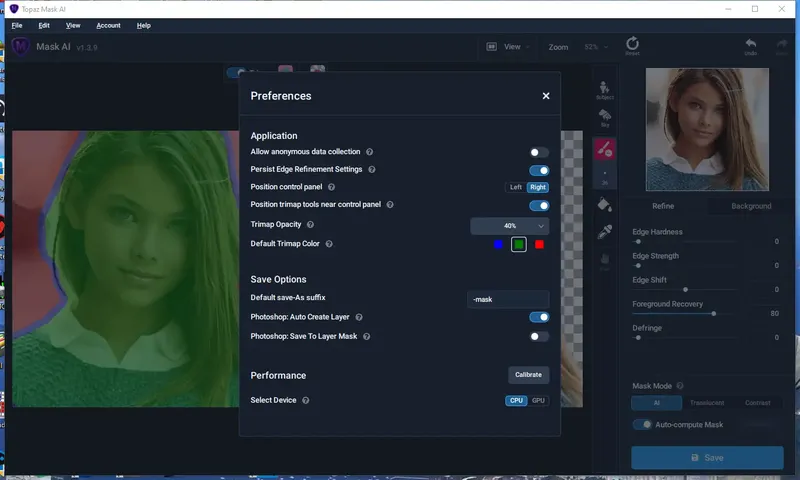This screenshot has width=800, height=480.
Task: Set control panel position to Right
Action: 538,187
